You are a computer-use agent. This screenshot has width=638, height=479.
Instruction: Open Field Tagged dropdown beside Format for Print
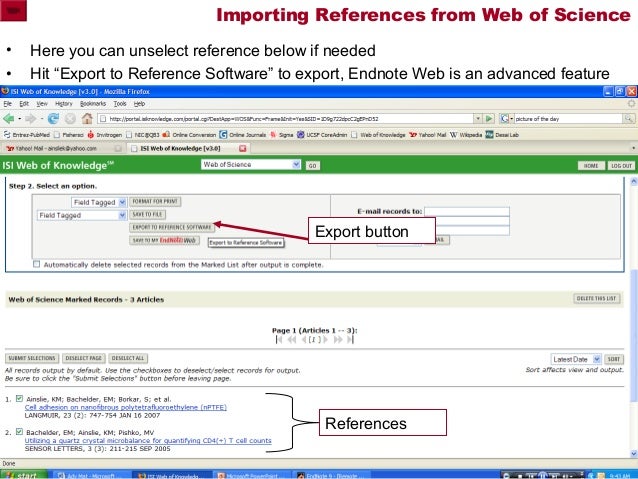(99, 202)
